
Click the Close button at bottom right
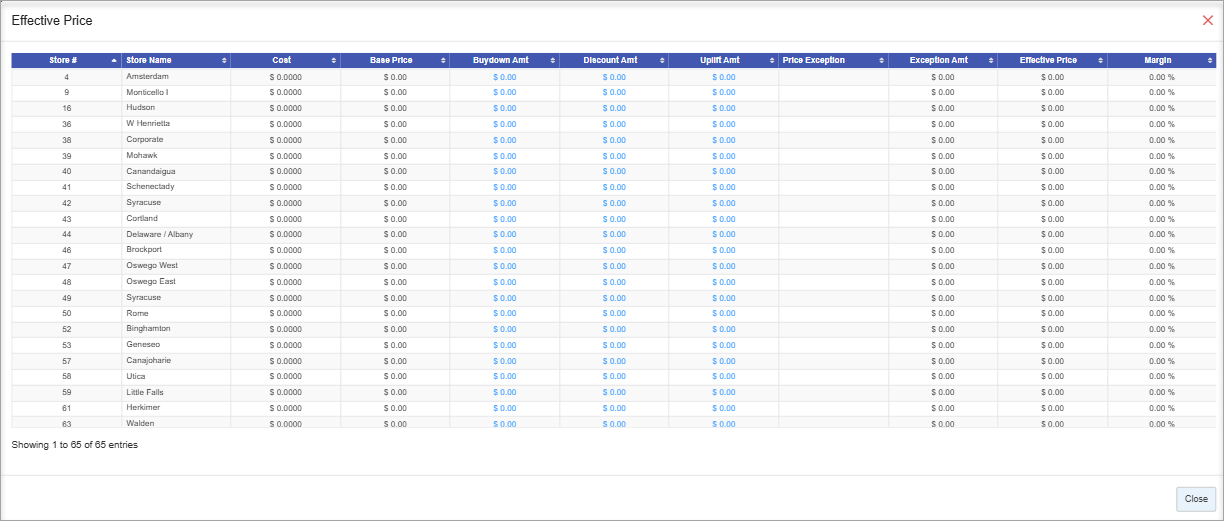click(1196, 498)
